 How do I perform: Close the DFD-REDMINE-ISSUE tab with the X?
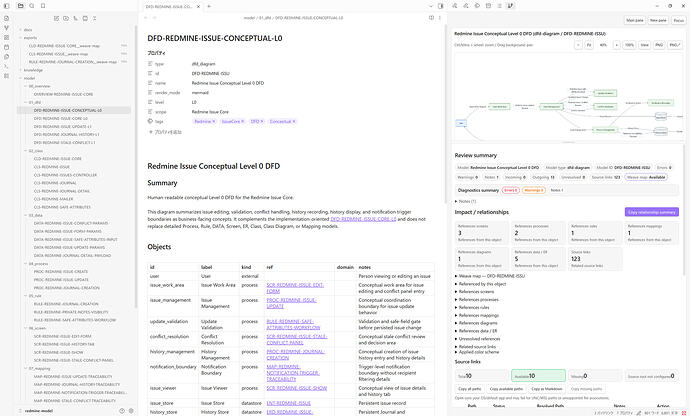point(198,7)
